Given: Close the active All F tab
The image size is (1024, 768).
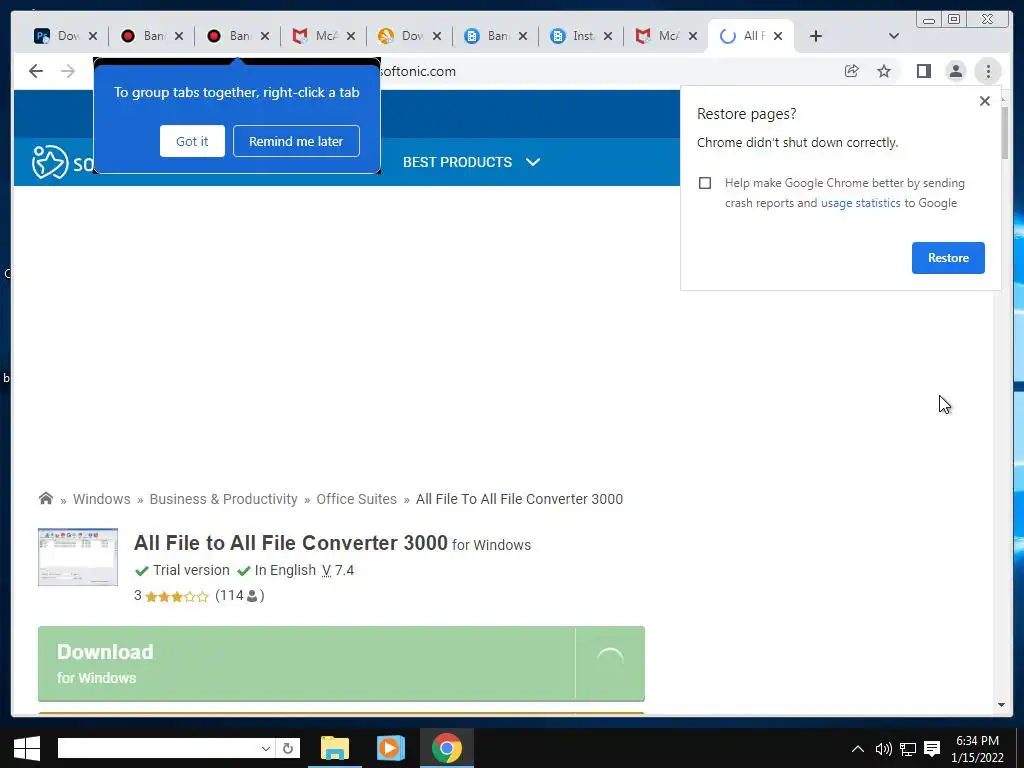Looking at the screenshot, I should (x=778, y=36).
